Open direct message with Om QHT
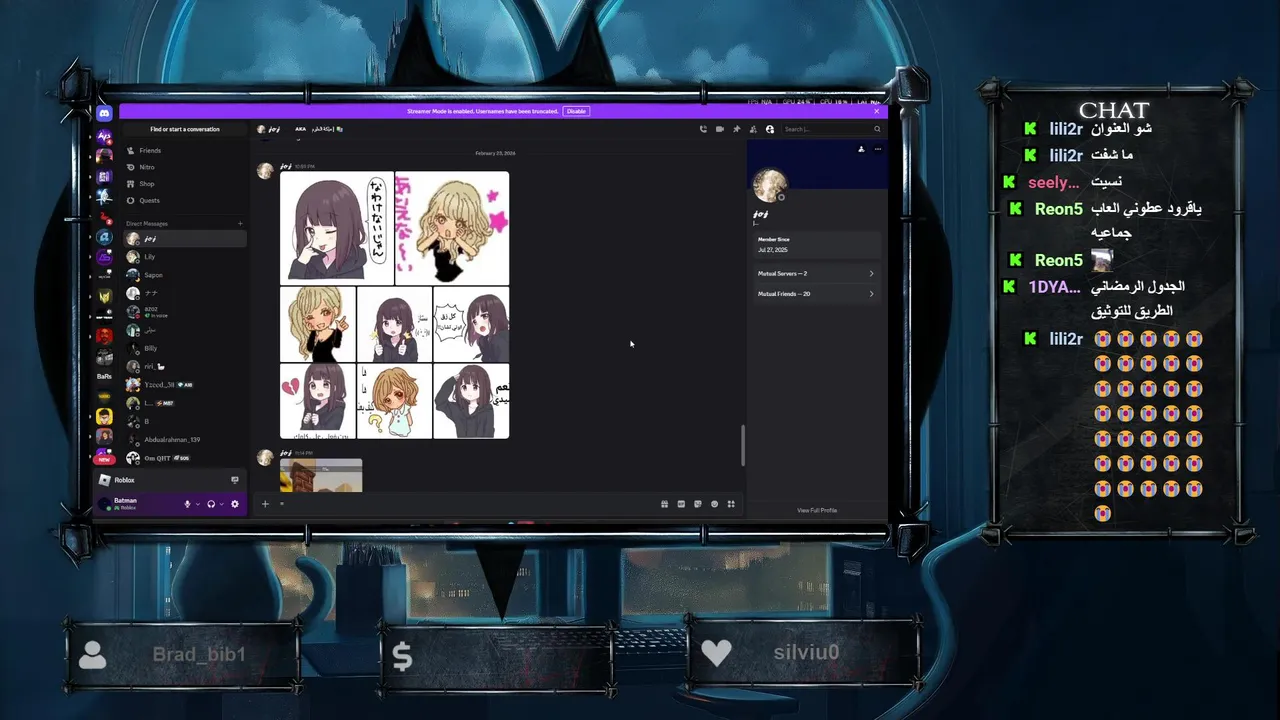Screen dimensions: 1280x720 click(185, 458)
